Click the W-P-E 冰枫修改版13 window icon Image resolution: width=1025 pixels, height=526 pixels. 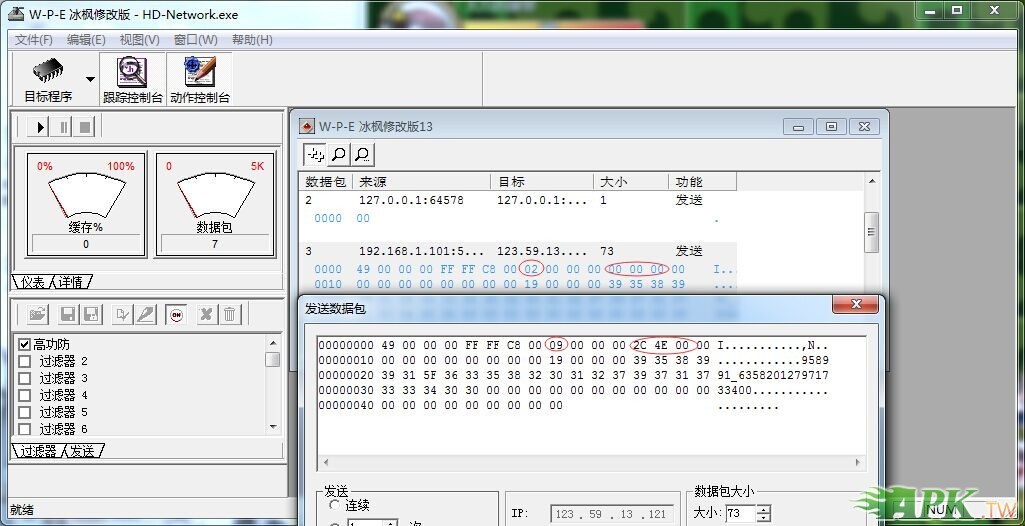305,126
